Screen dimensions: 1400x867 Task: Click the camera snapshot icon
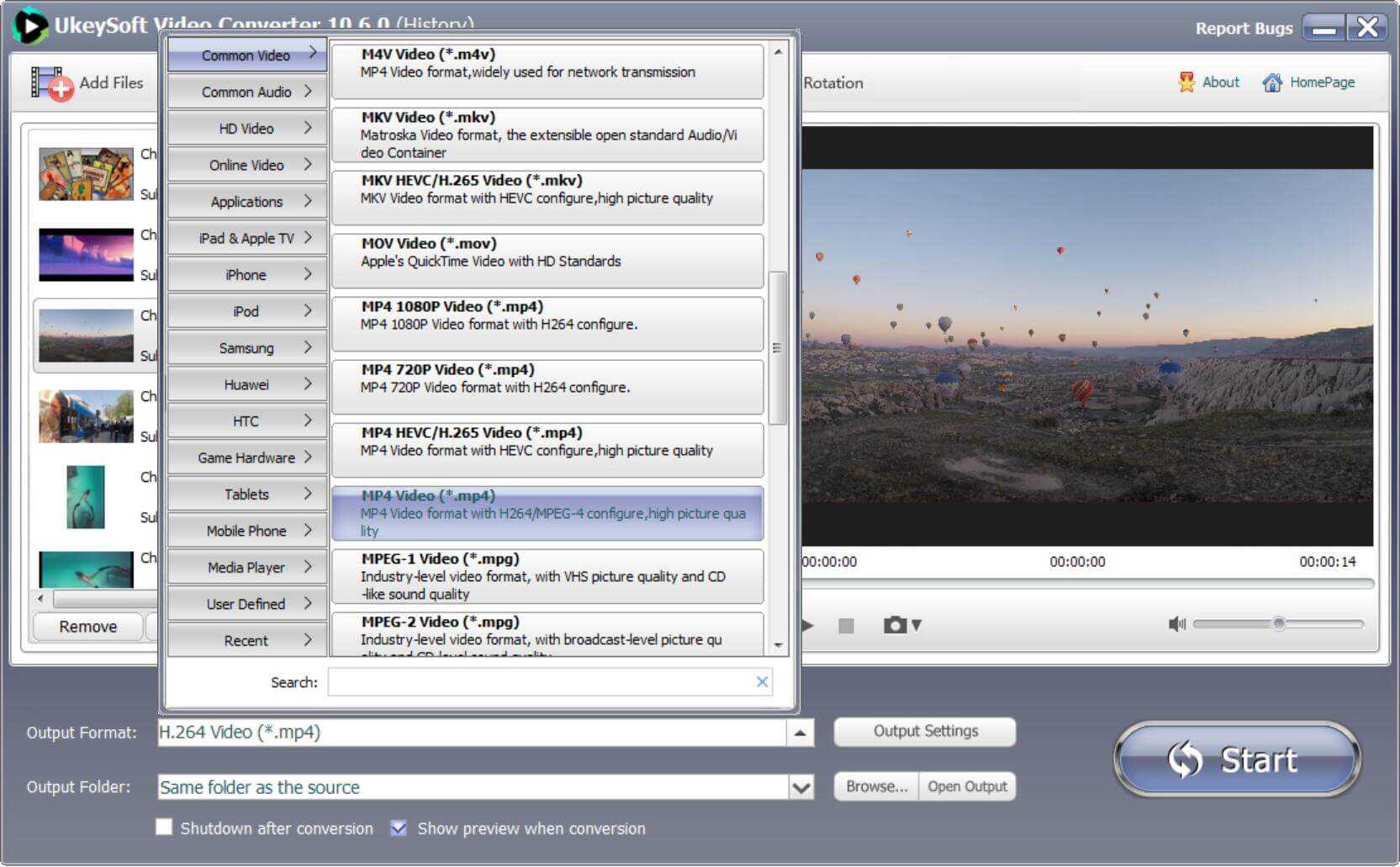pyautogui.click(x=895, y=625)
